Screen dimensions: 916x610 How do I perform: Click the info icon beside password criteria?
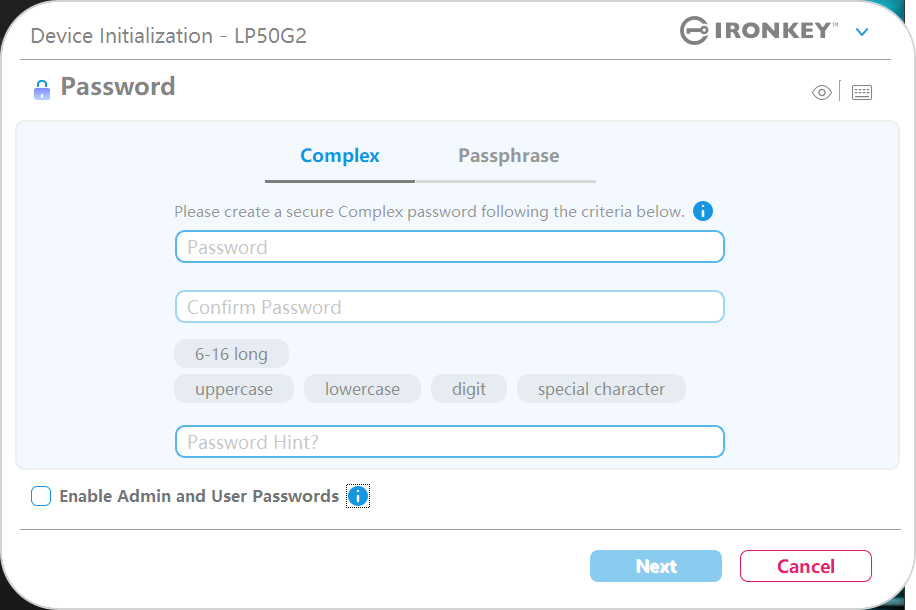click(703, 211)
